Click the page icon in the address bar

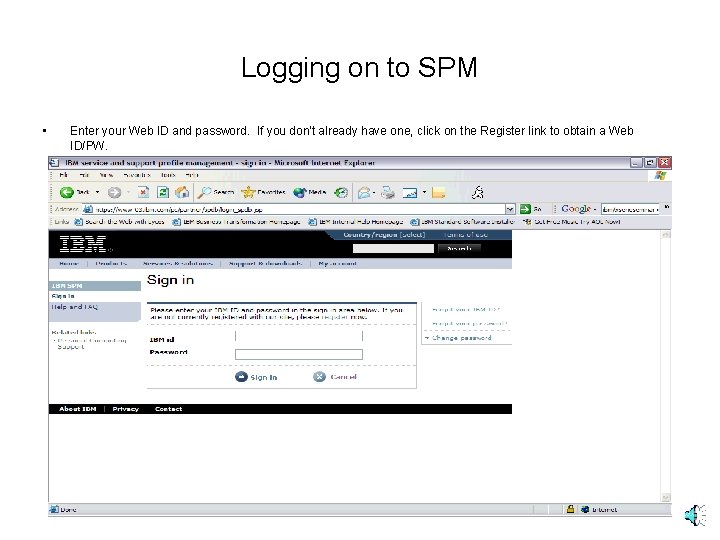88,209
